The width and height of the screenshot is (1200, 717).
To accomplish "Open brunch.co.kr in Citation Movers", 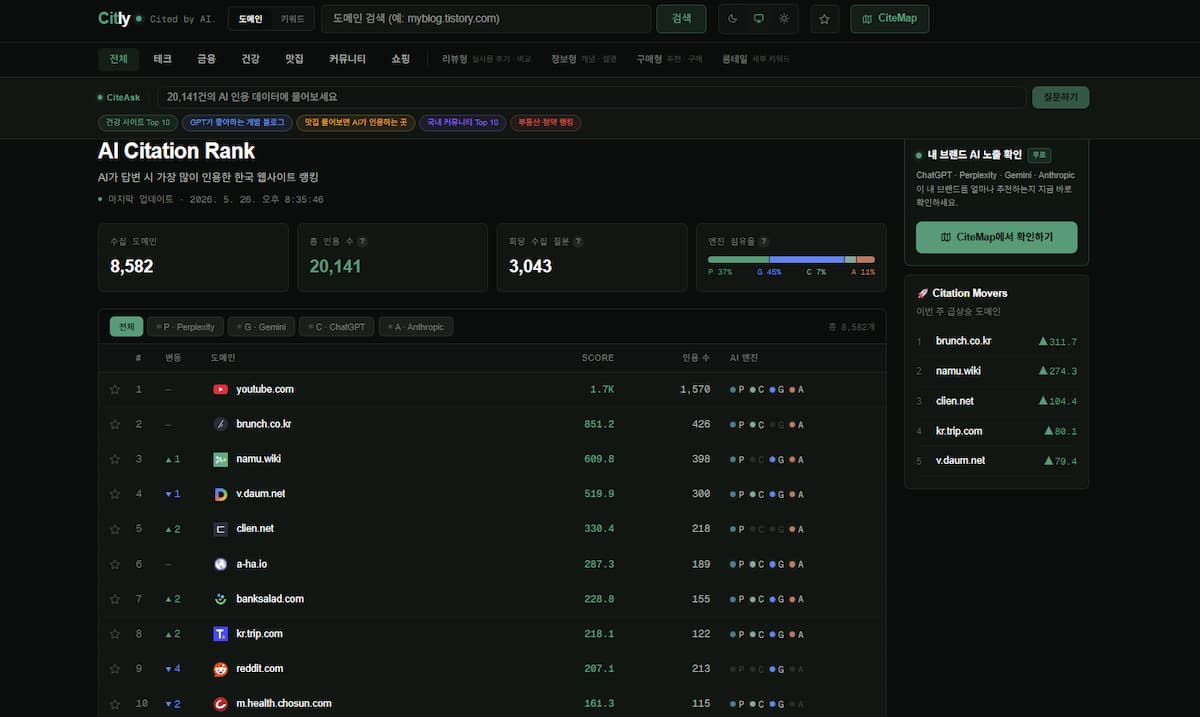I will click(963, 341).
